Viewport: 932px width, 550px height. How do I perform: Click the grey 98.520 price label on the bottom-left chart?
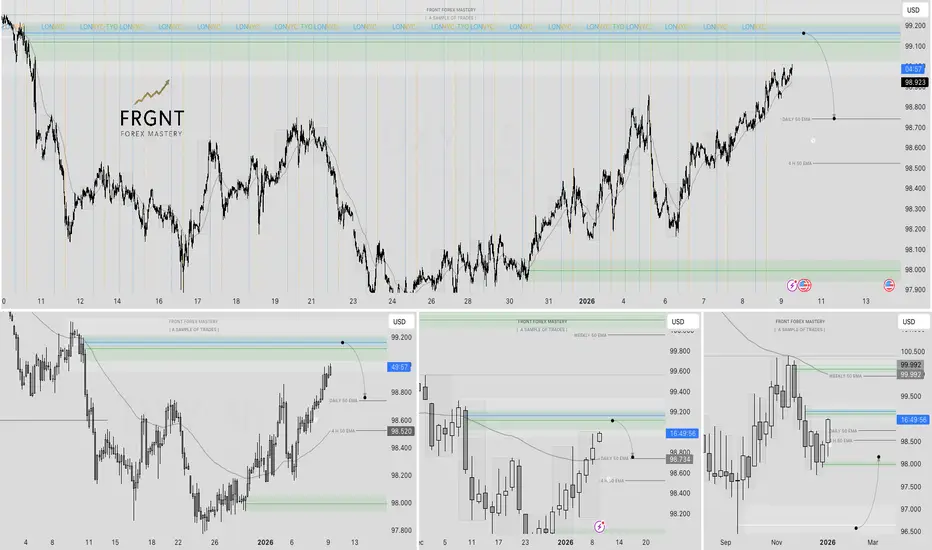(401, 431)
